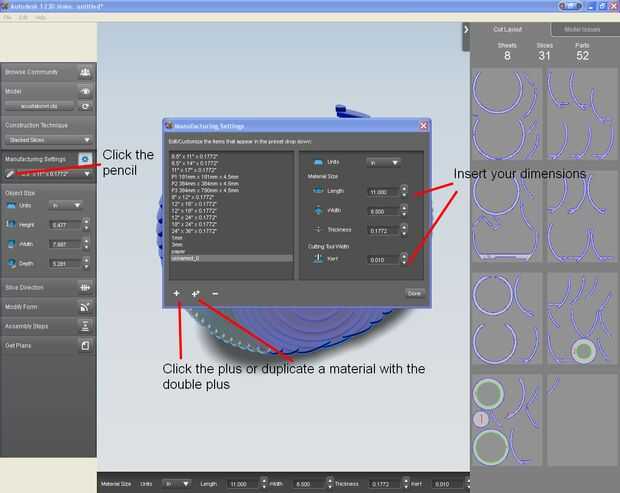Click Depth icon in Object Size section
620x493 pixels.
[11, 263]
